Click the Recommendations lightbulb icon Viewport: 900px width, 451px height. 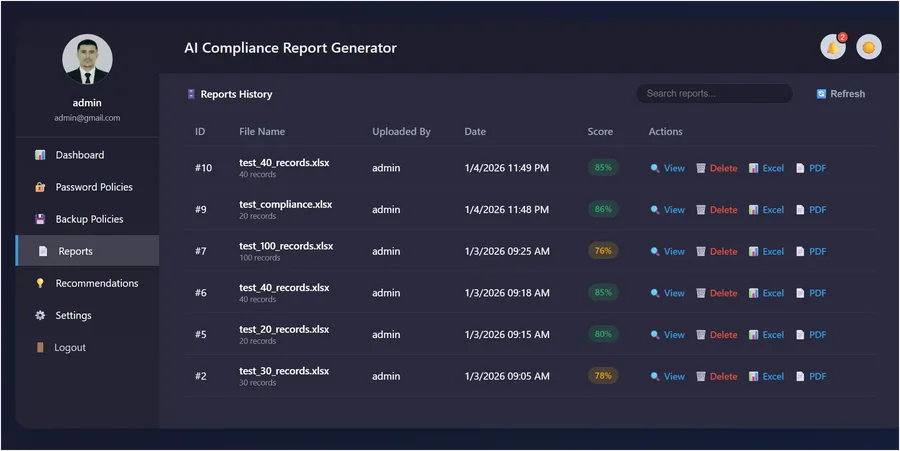pos(40,283)
